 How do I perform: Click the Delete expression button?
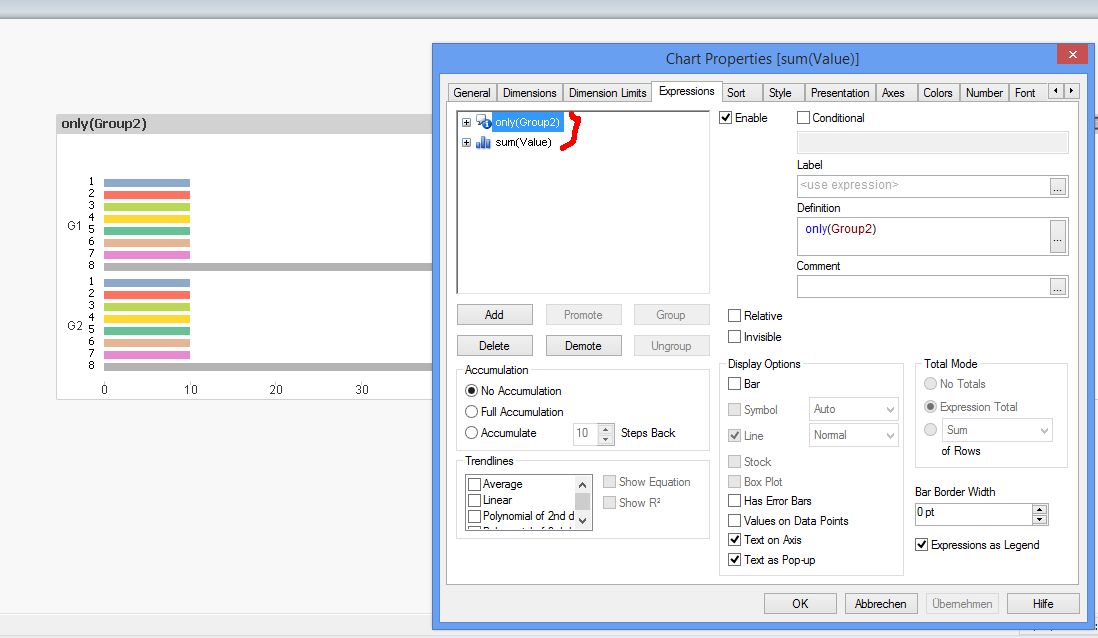pos(494,346)
